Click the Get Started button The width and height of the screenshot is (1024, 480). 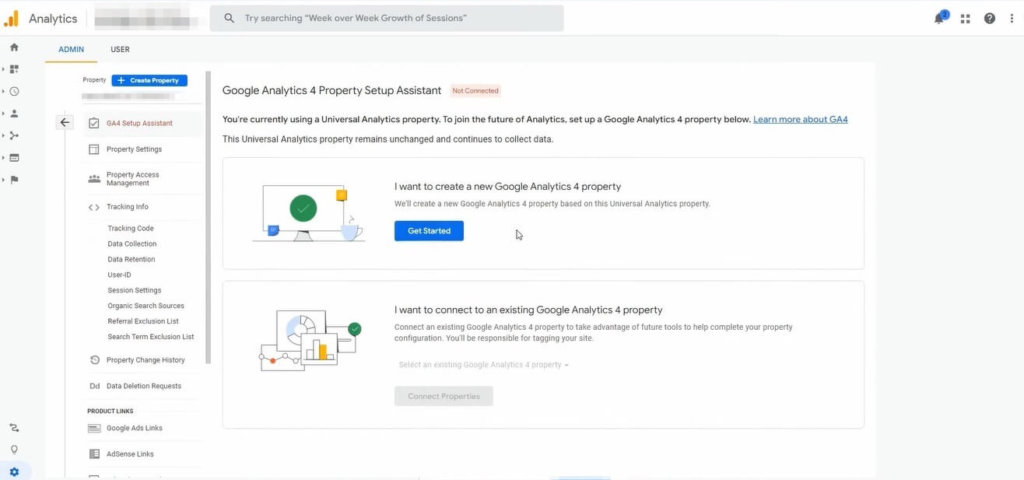pos(429,231)
